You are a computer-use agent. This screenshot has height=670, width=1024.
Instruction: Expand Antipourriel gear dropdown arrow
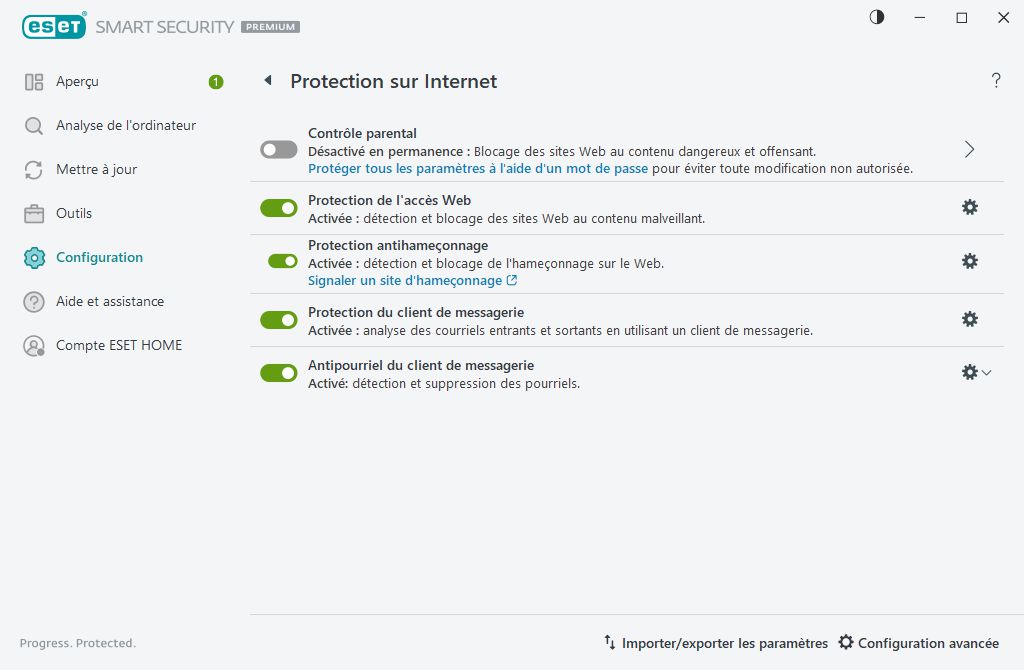(986, 371)
